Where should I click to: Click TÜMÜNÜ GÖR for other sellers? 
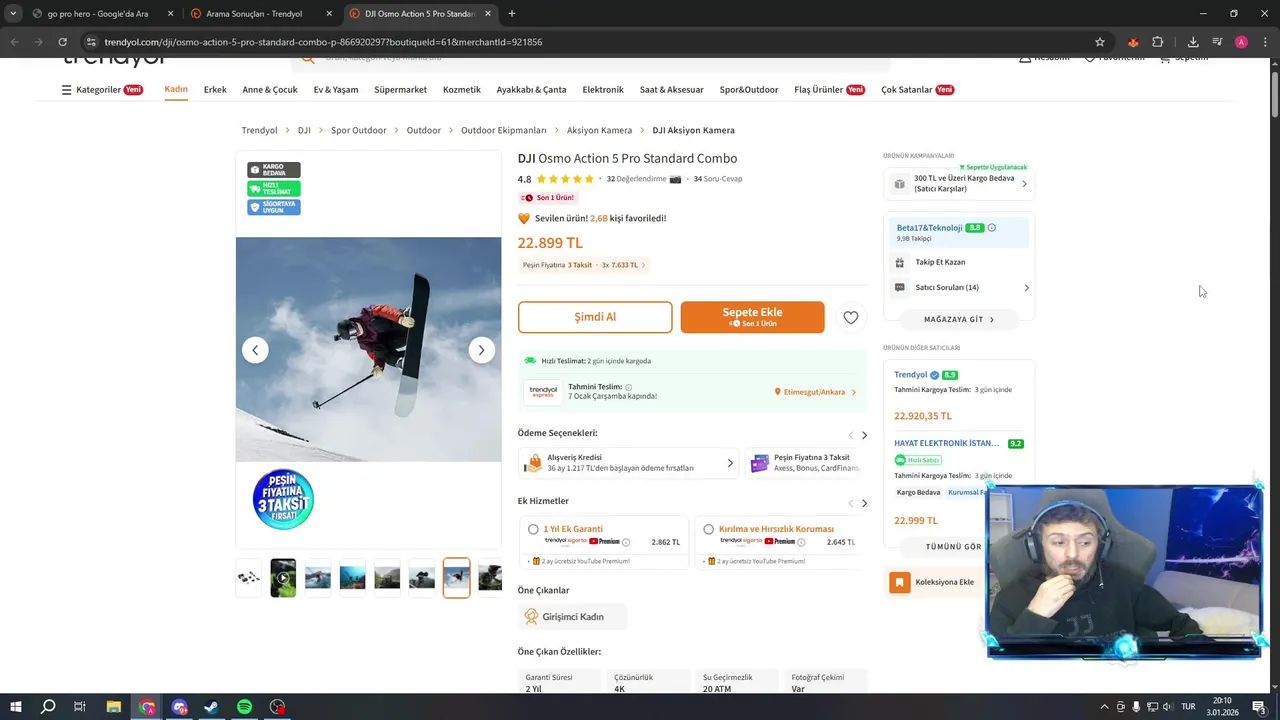(x=953, y=547)
